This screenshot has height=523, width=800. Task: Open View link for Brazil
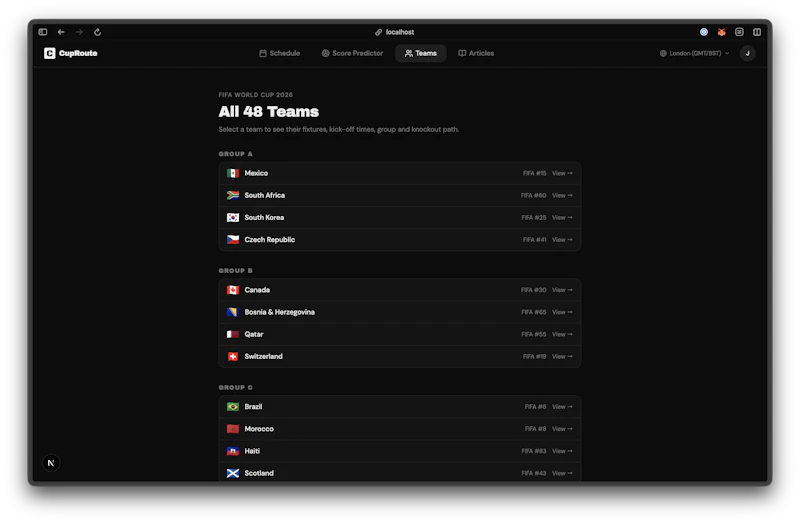(x=562, y=407)
